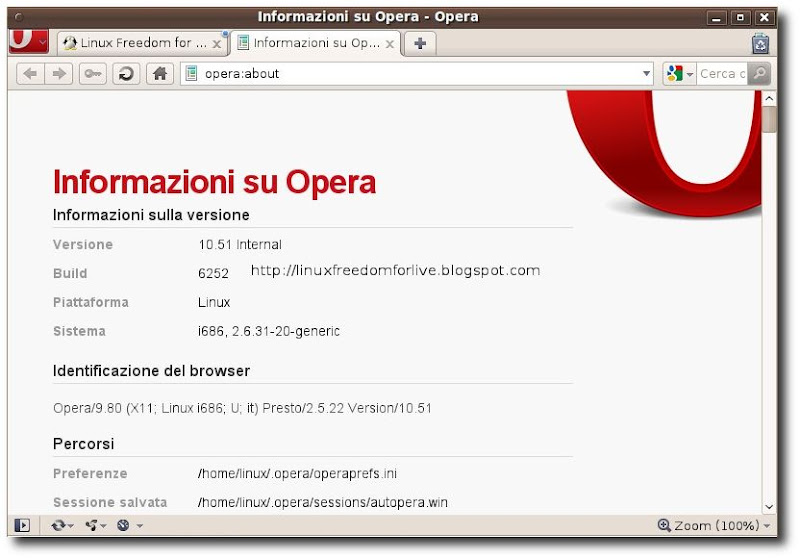Switch to the Linux Freedom for tab
Image resolution: width=800 pixels, height=559 pixels.
[x=141, y=43]
